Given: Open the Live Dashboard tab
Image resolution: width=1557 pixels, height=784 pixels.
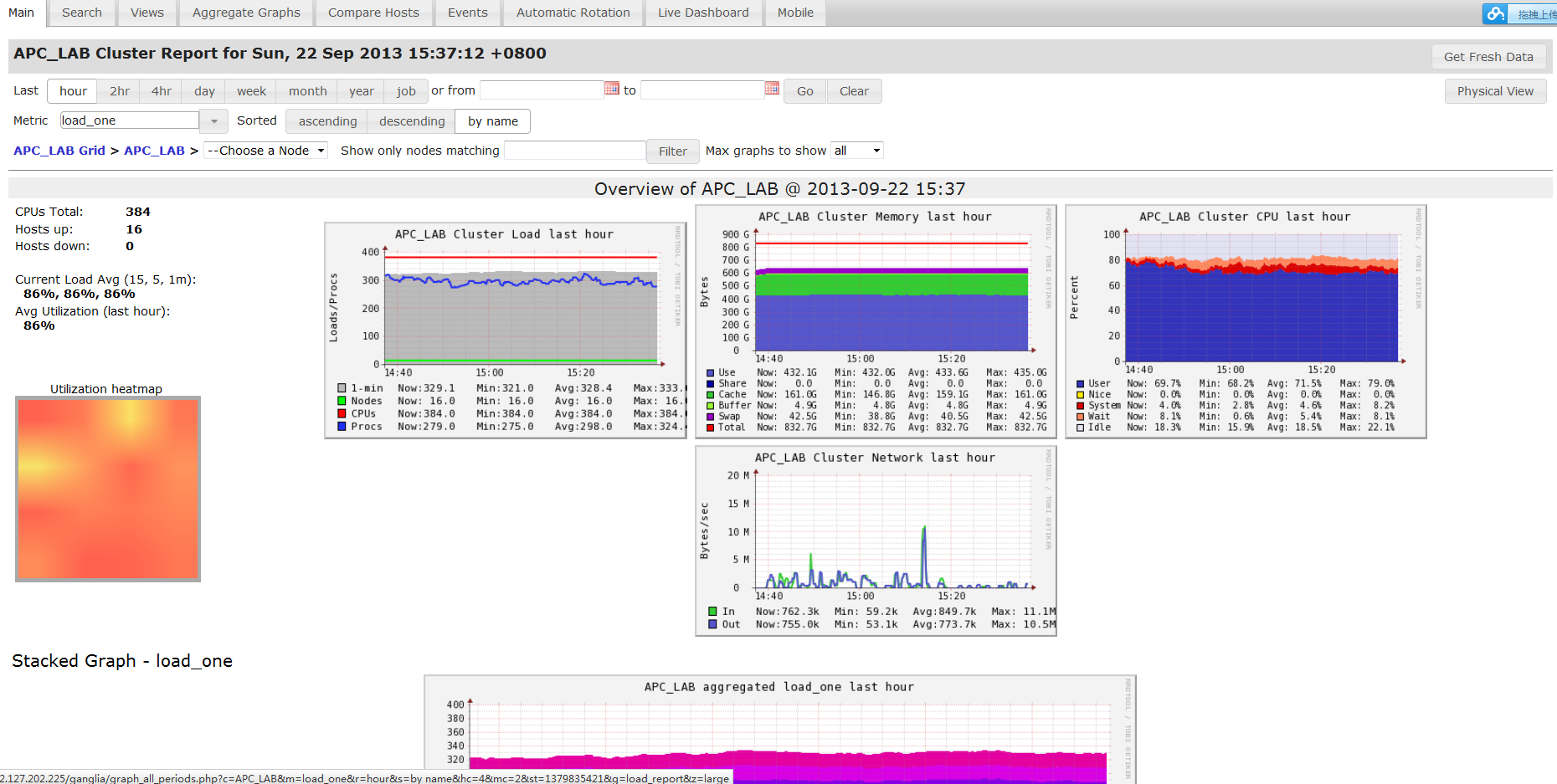Looking at the screenshot, I should (703, 13).
